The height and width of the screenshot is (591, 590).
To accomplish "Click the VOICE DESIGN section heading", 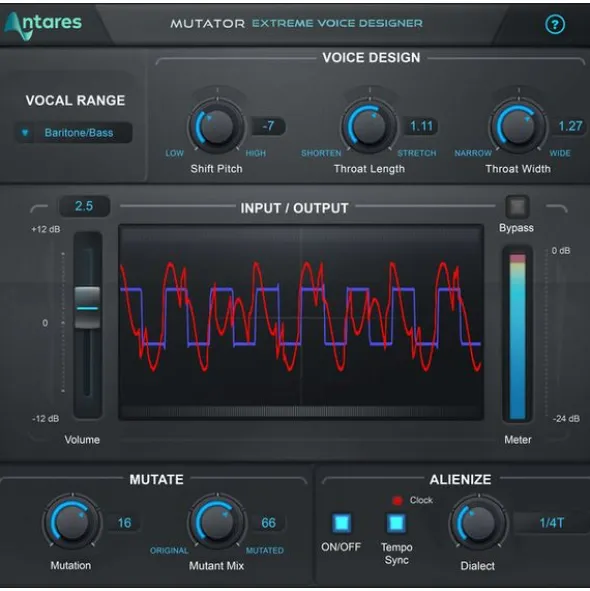I will [371, 58].
